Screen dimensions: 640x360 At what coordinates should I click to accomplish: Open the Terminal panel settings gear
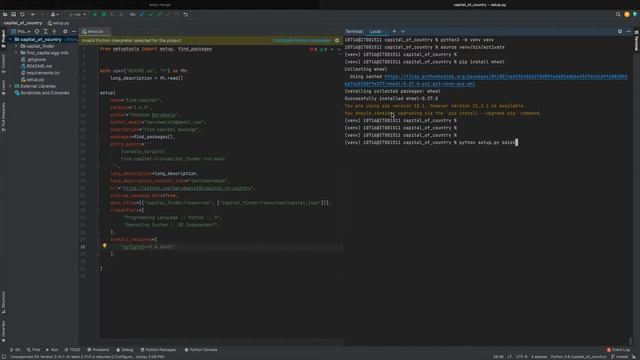[620, 31]
